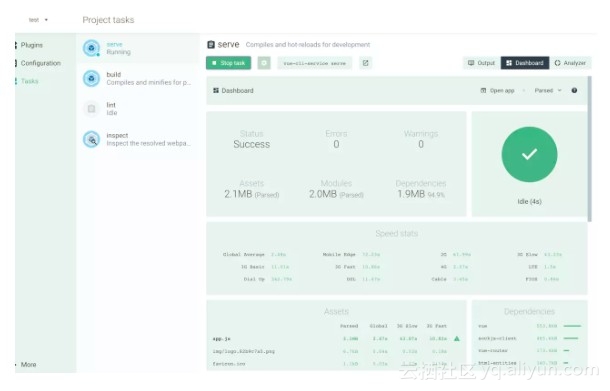The width and height of the screenshot is (610, 391).
Task: Click the clipboard icon beside serve title
Action: coord(211,45)
